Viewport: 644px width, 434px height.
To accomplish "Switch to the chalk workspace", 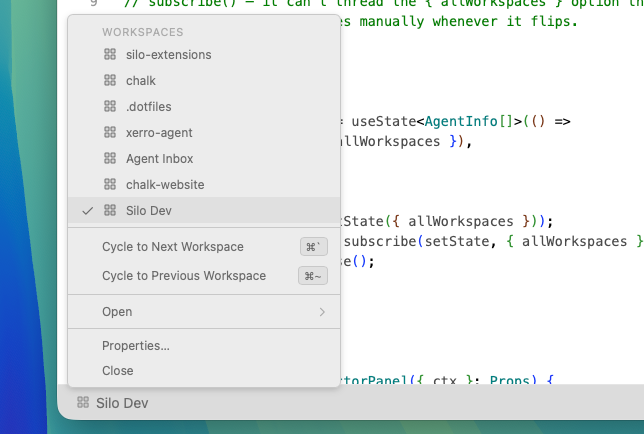I will point(204,80).
